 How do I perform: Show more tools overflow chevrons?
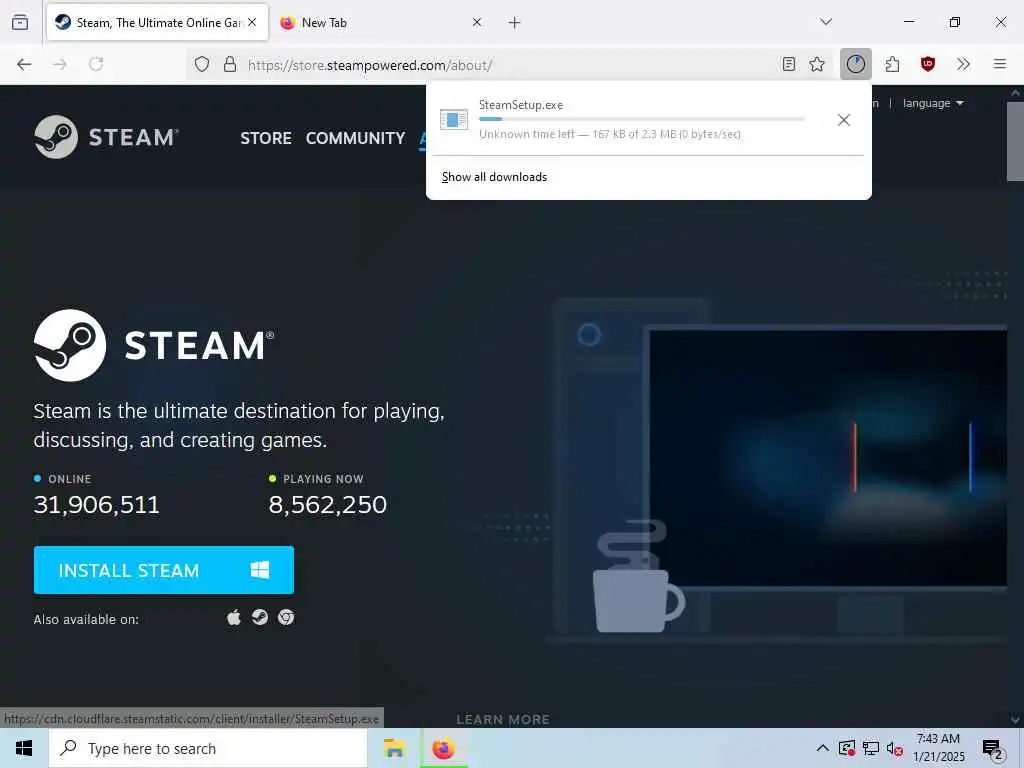[x=963, y=64]
